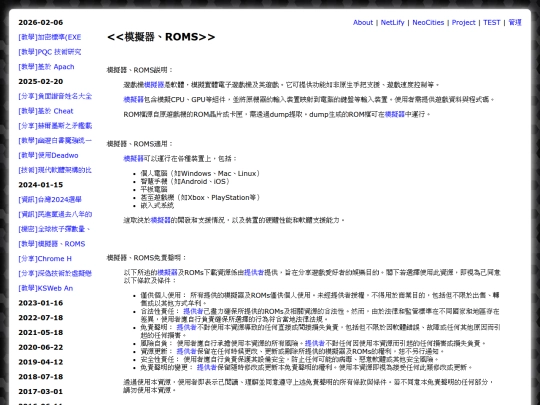Click the 提供者 link in the 風險自負 bullet
Screen dimensions: 540x405
pos(315,343)
